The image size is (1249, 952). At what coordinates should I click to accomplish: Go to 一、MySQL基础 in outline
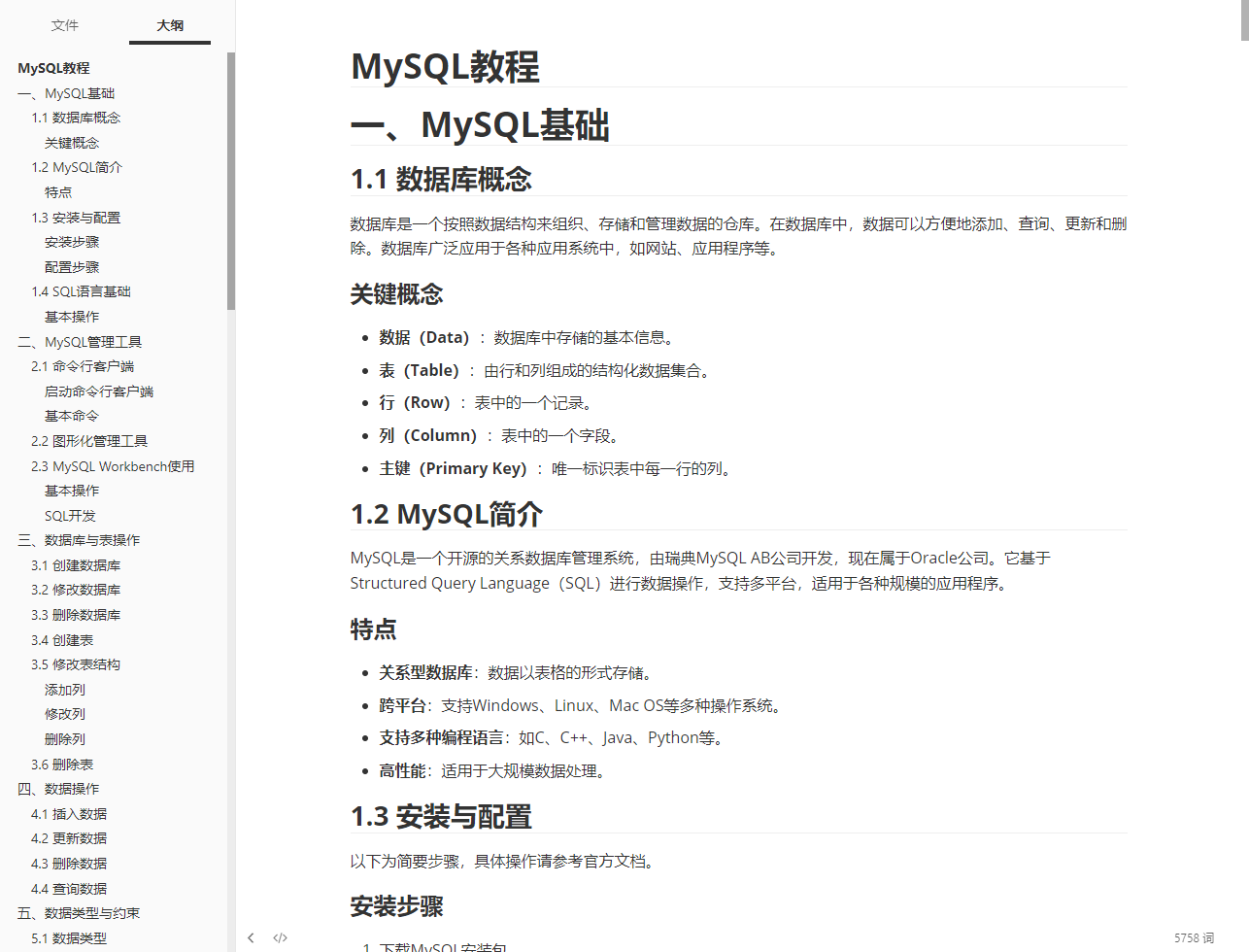coord(66,93)
